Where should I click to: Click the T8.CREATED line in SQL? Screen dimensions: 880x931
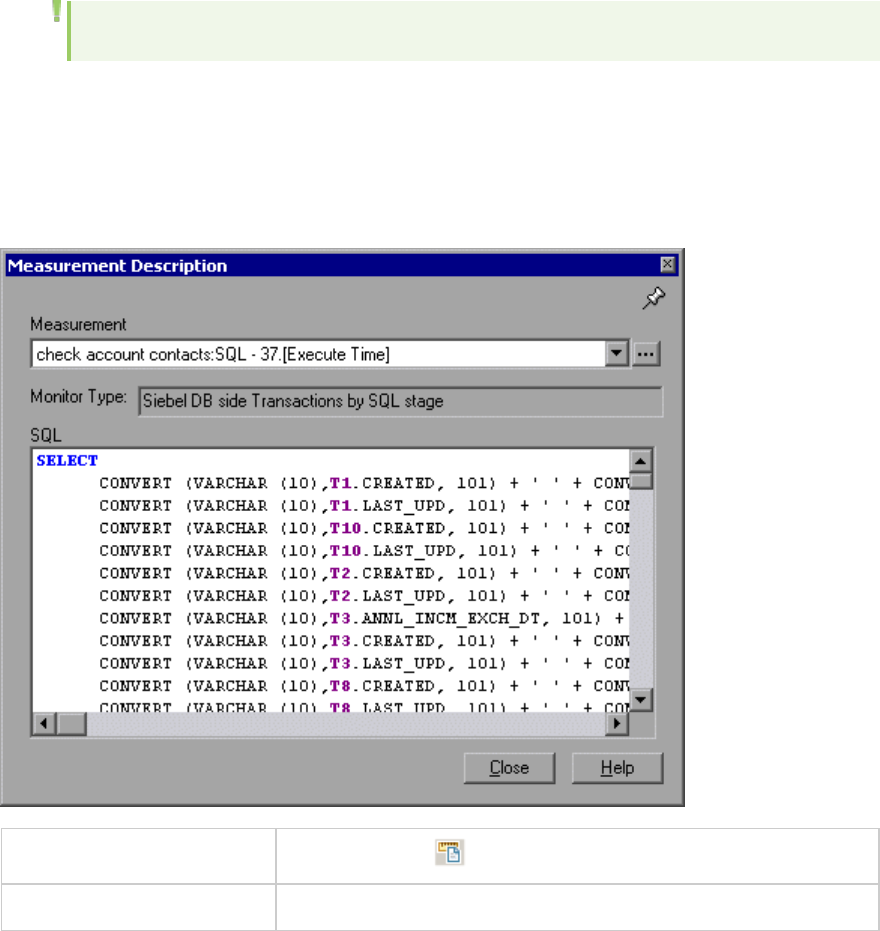[x=363, y=686]
